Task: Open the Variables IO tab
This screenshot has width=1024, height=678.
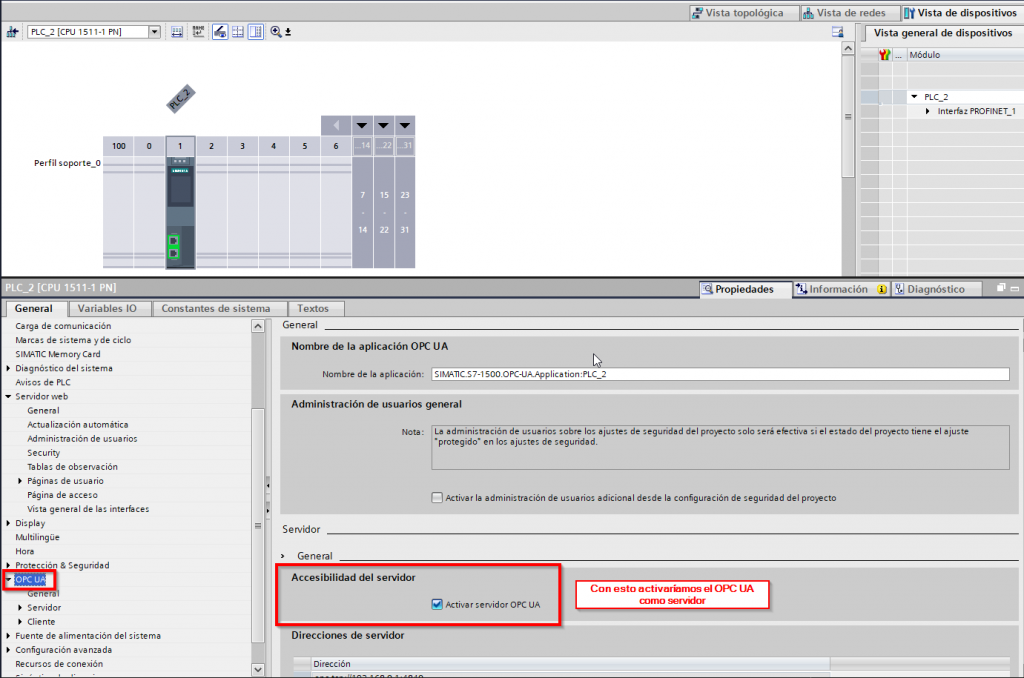Action: click(x=107, y=308)
